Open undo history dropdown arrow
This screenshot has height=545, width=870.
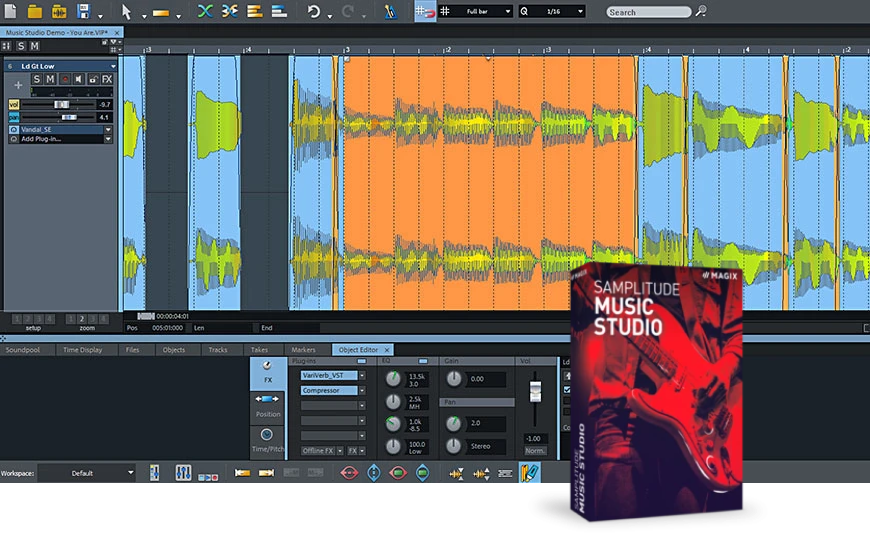coord(330,16)
